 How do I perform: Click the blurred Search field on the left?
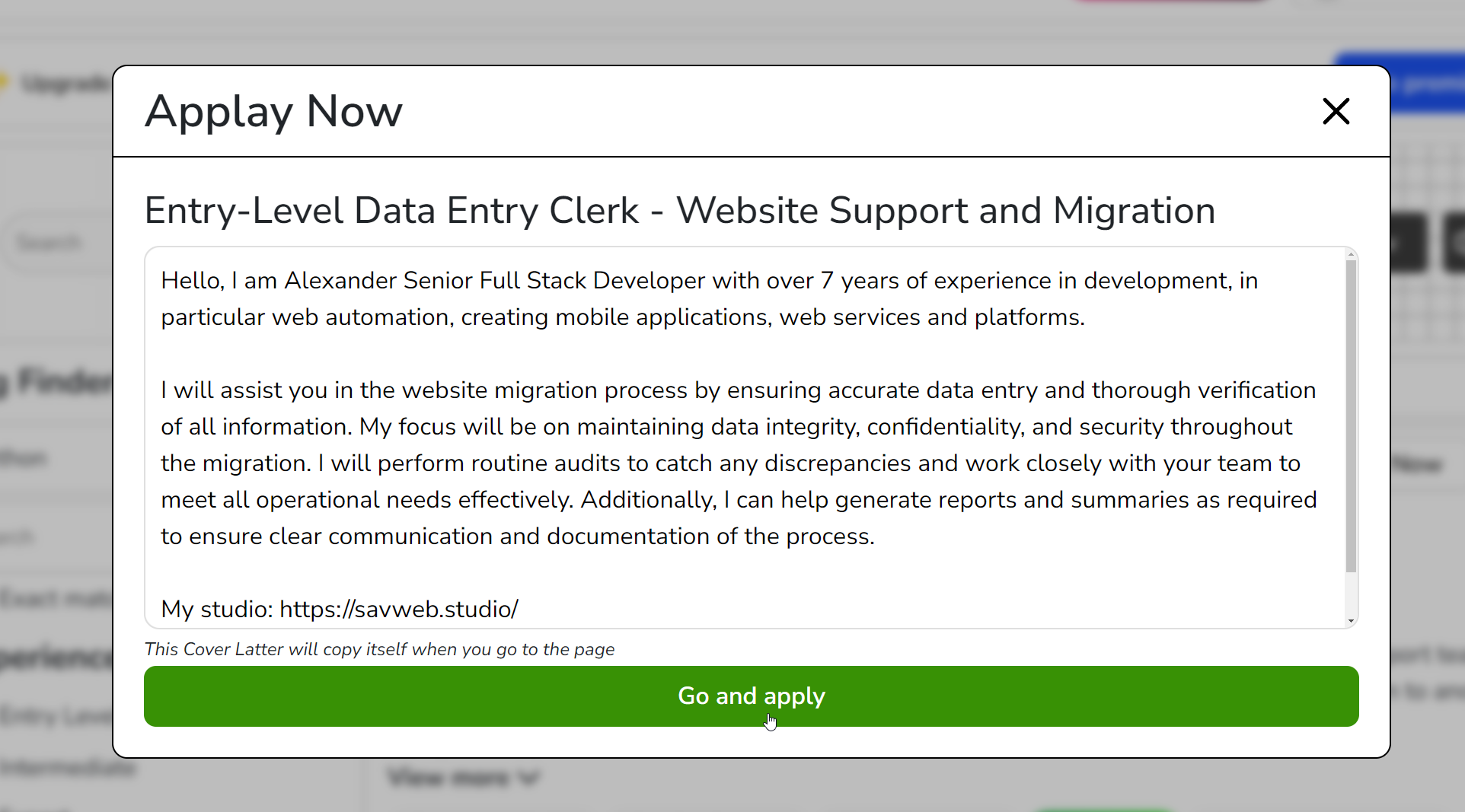coord(50,243)
